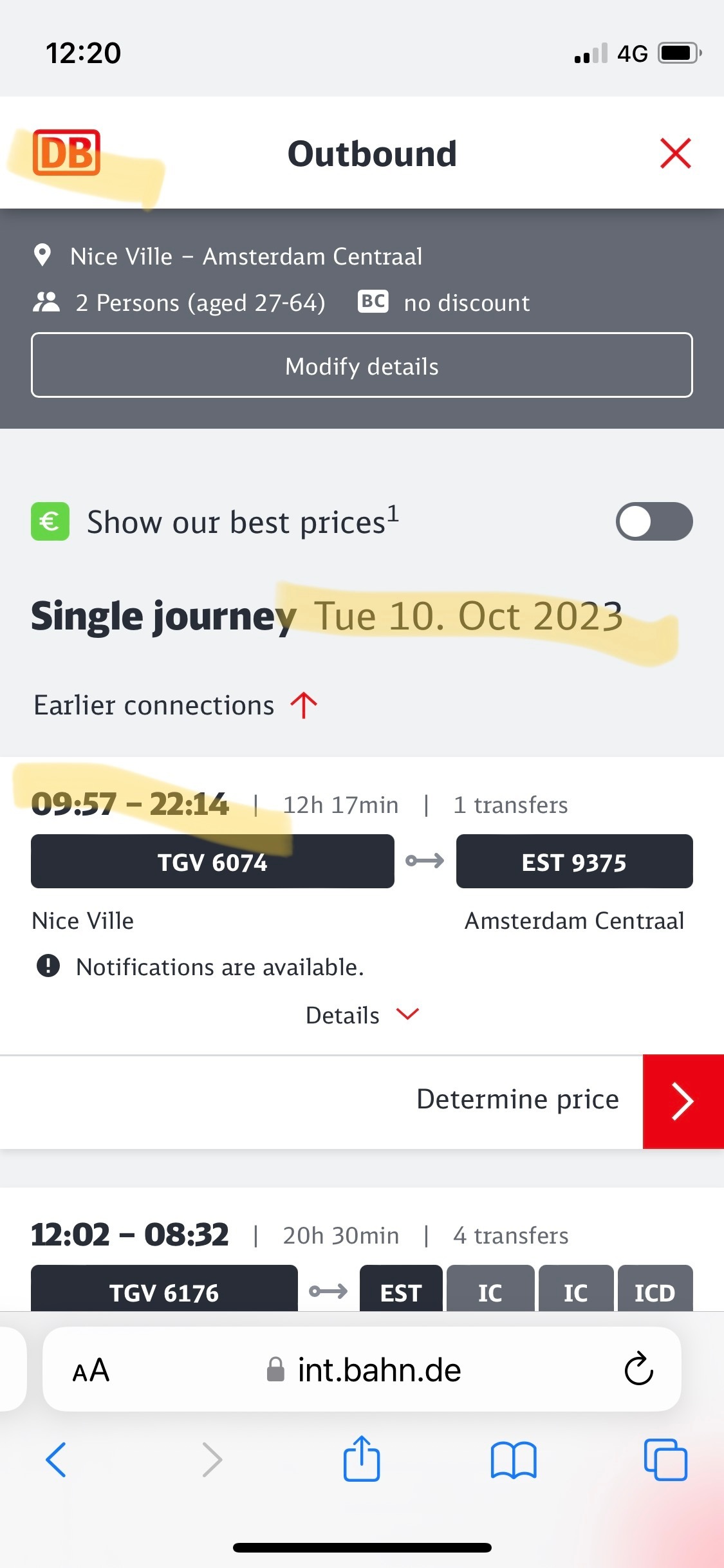Tap the red Determine price arrow
The image size is (724, 1568).
tap(683, 1101)
